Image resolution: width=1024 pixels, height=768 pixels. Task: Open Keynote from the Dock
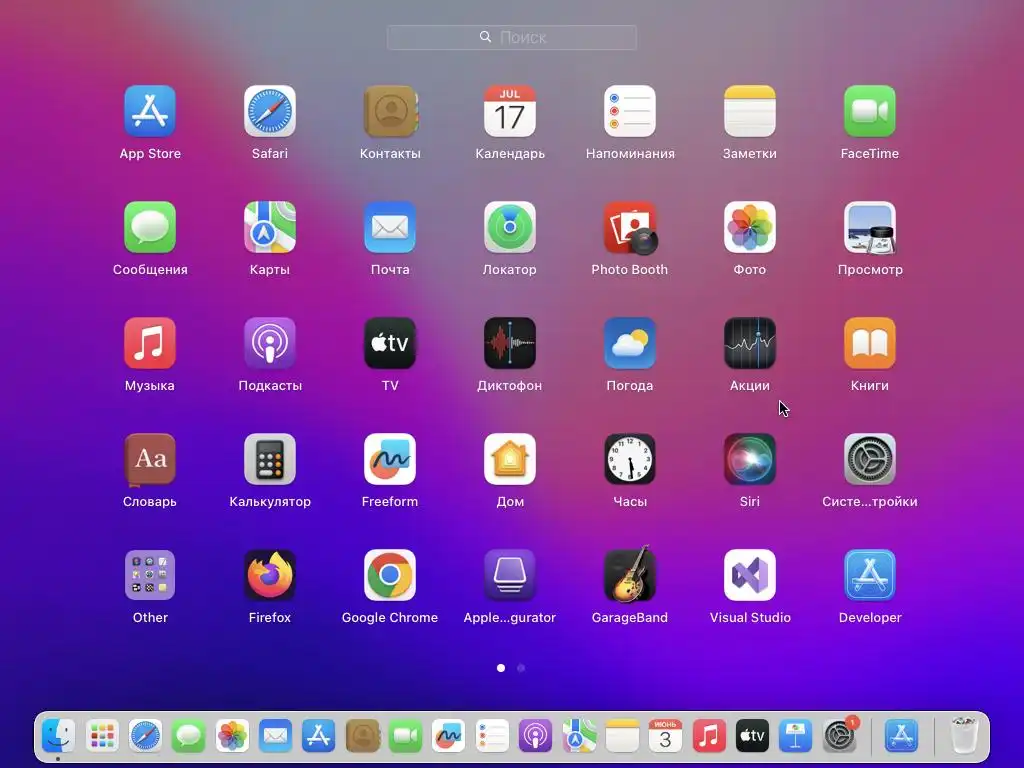(x=795, y=736)
